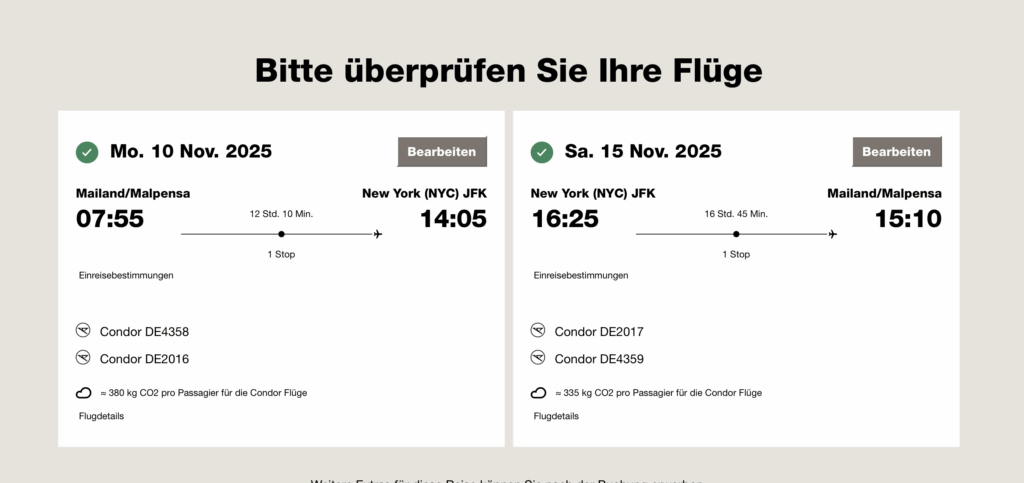
Task: Click the stop dot on the return route
Action: [x=736, y=234]
